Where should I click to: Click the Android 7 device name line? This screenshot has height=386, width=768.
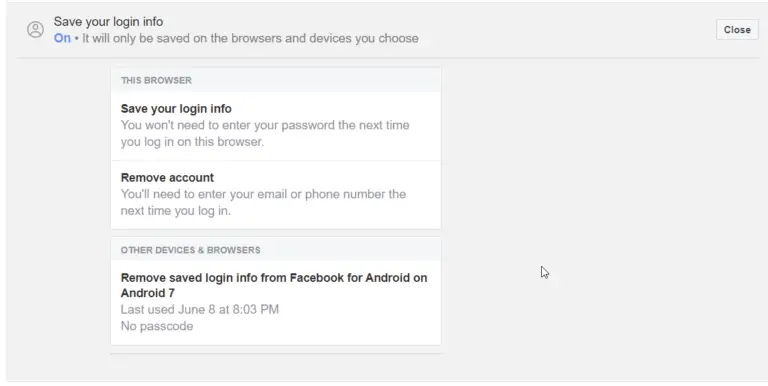pyautogui.click(x=147, y=293)
